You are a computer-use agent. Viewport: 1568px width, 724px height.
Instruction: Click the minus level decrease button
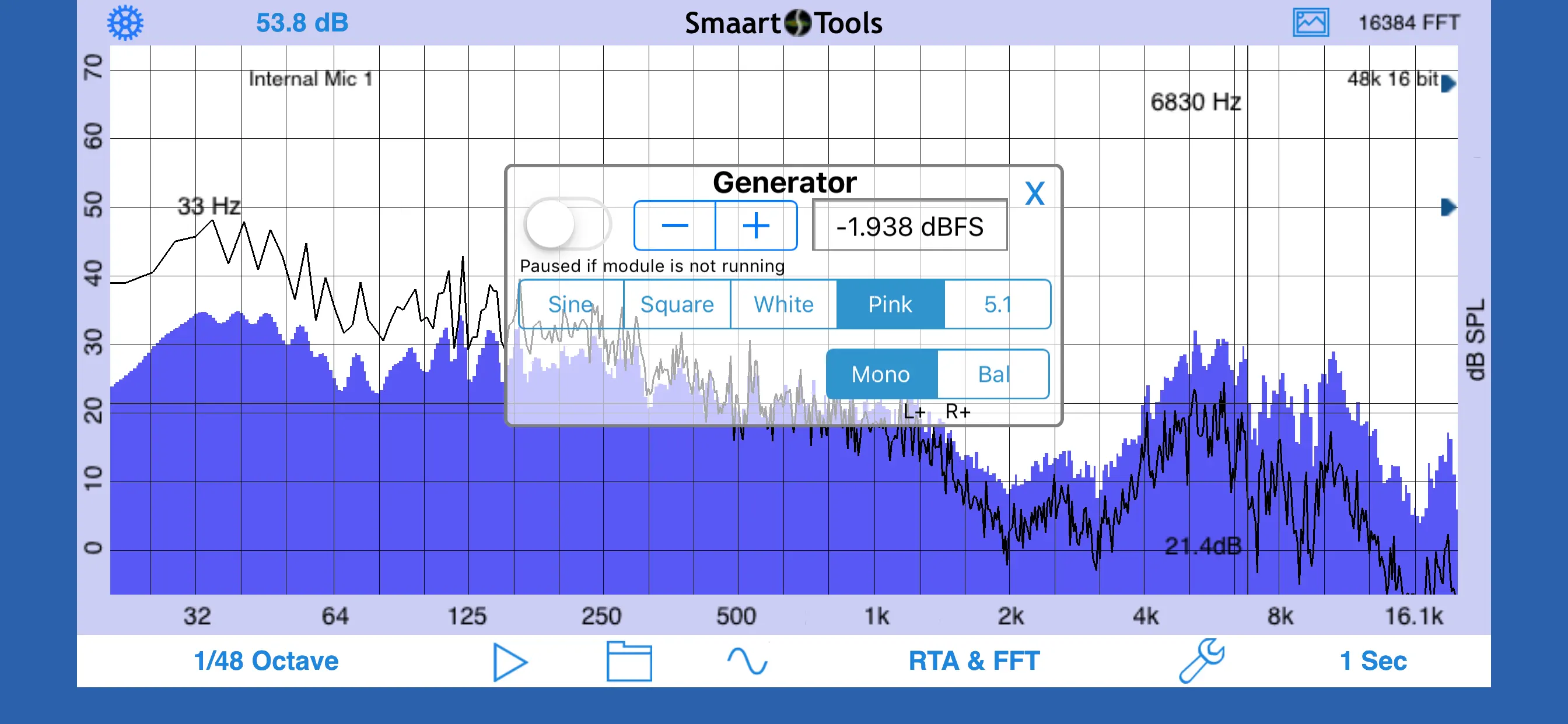pos(674,226)
